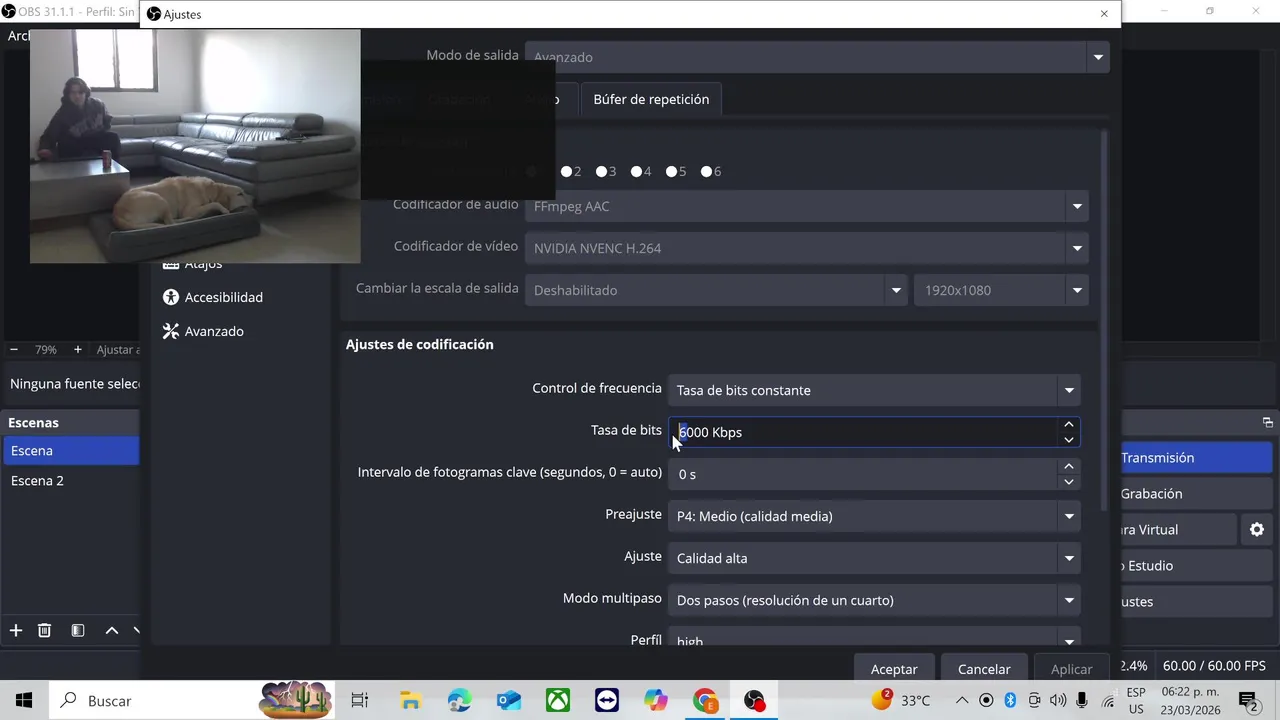The image size is (1280, 720).
Task: Delete the selected scene with trash icon
Action: (x=44, y=630)
